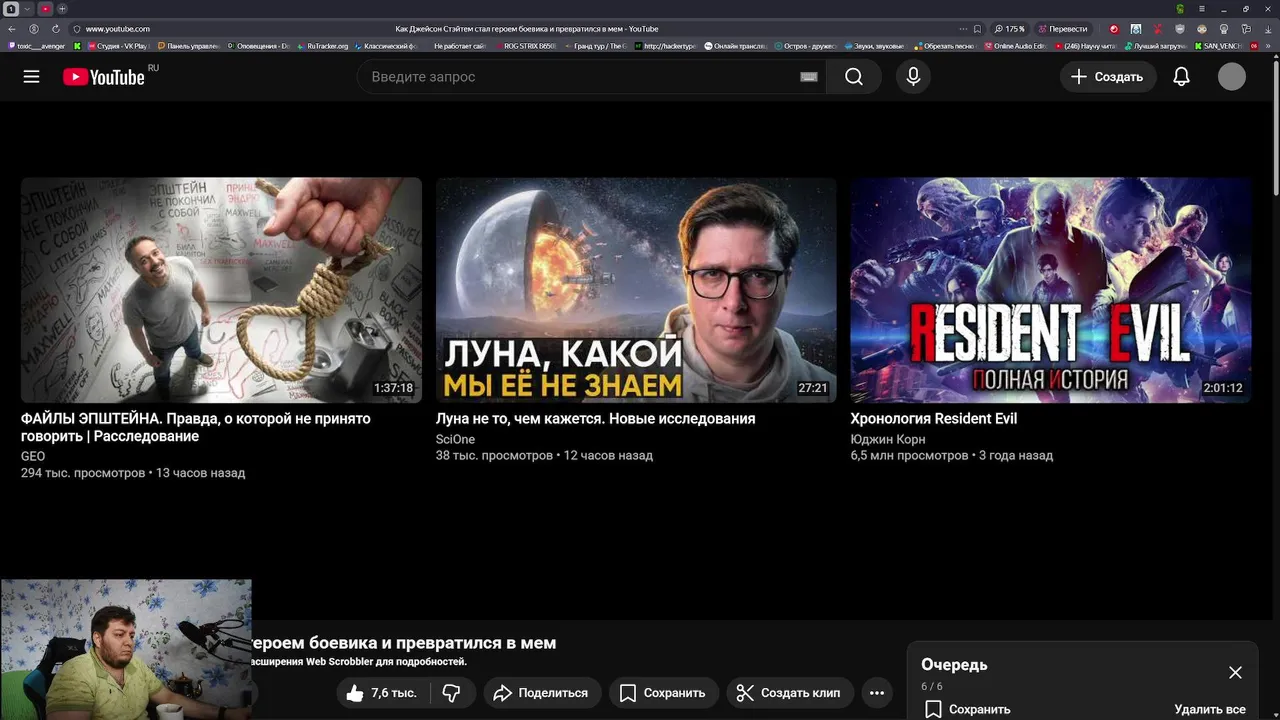
Task: Click the site protection shield icon
Action: (77, 29)
